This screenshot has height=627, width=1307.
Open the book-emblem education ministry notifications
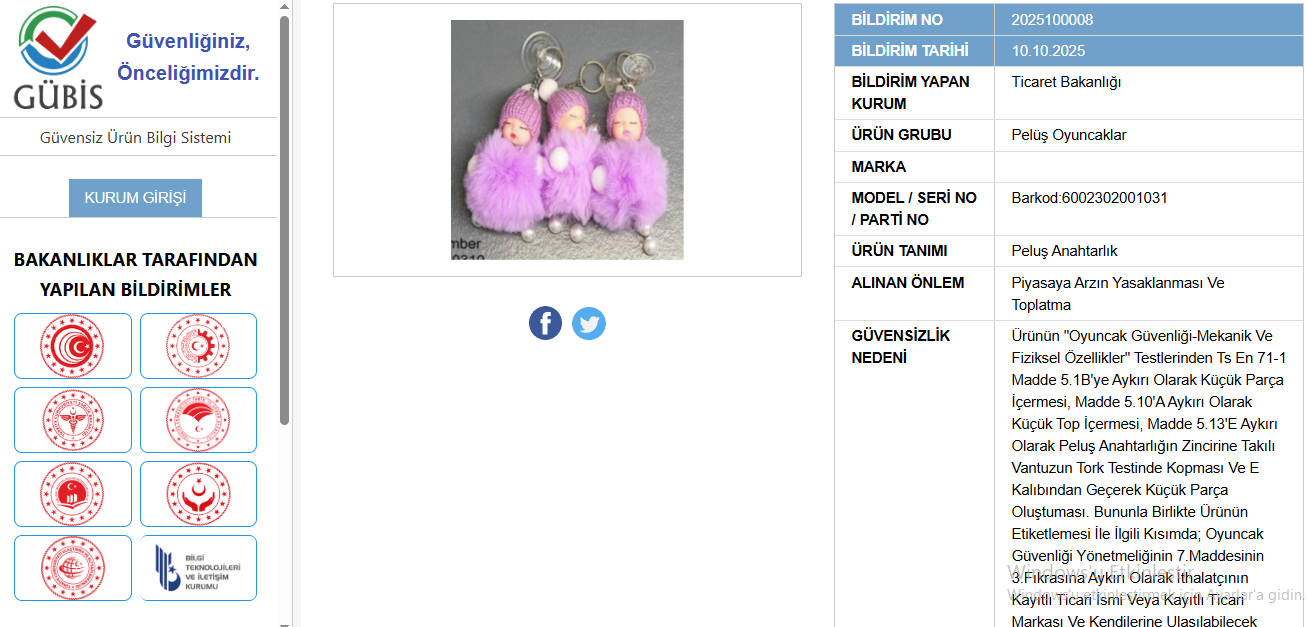(x=73, y=494)
